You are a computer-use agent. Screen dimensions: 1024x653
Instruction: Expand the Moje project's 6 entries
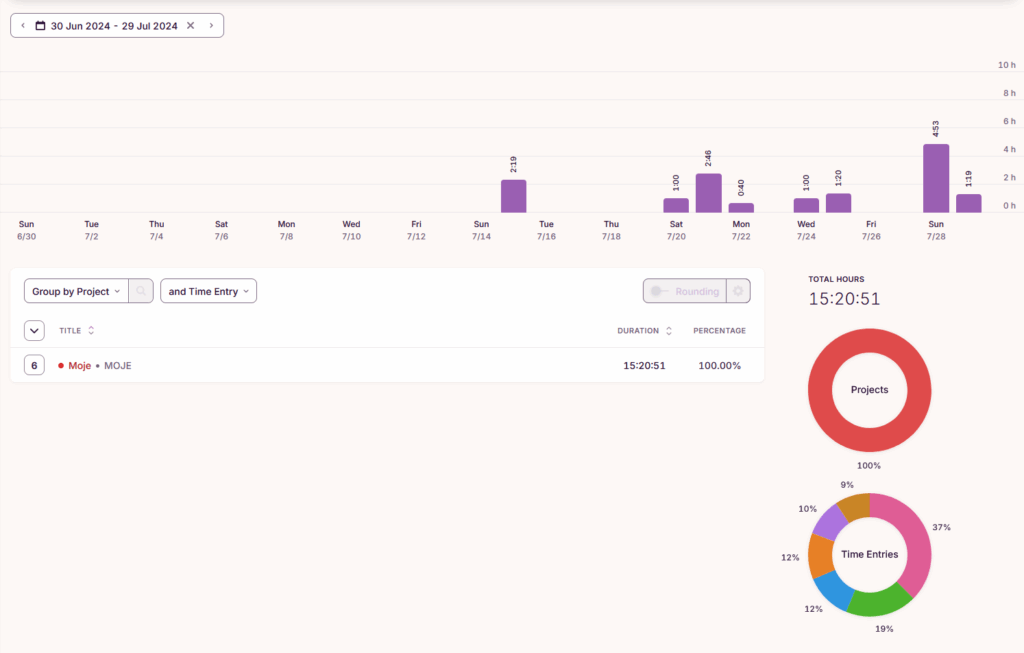point(34,366)
